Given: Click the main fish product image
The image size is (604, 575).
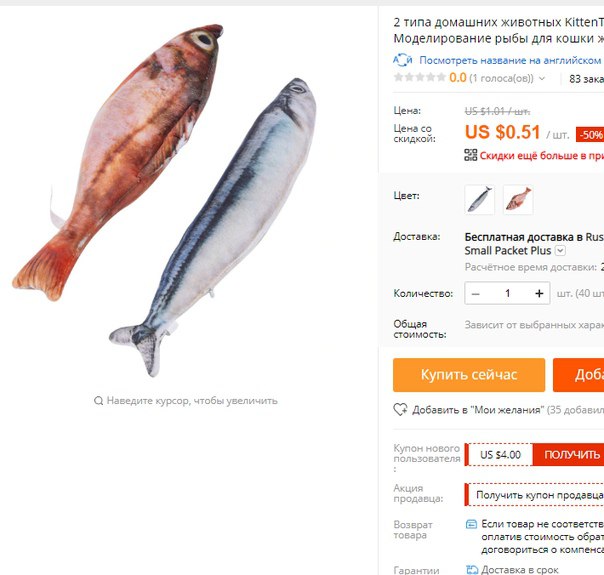Looking at the screenshot, I should click(166, 200).
